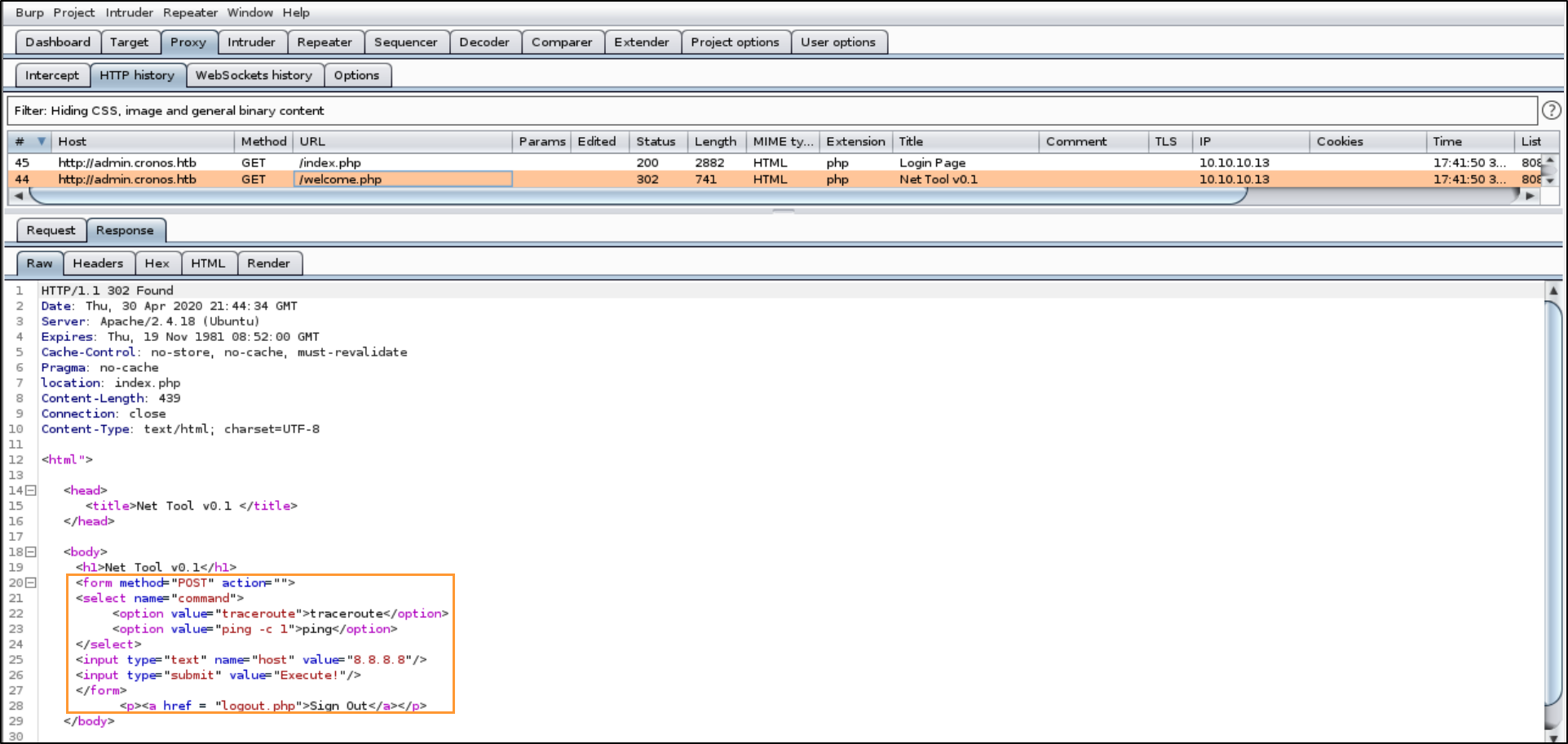Switch to the Intercept sub-tab
Screen dimensions: 1568x744
(52, 75)
